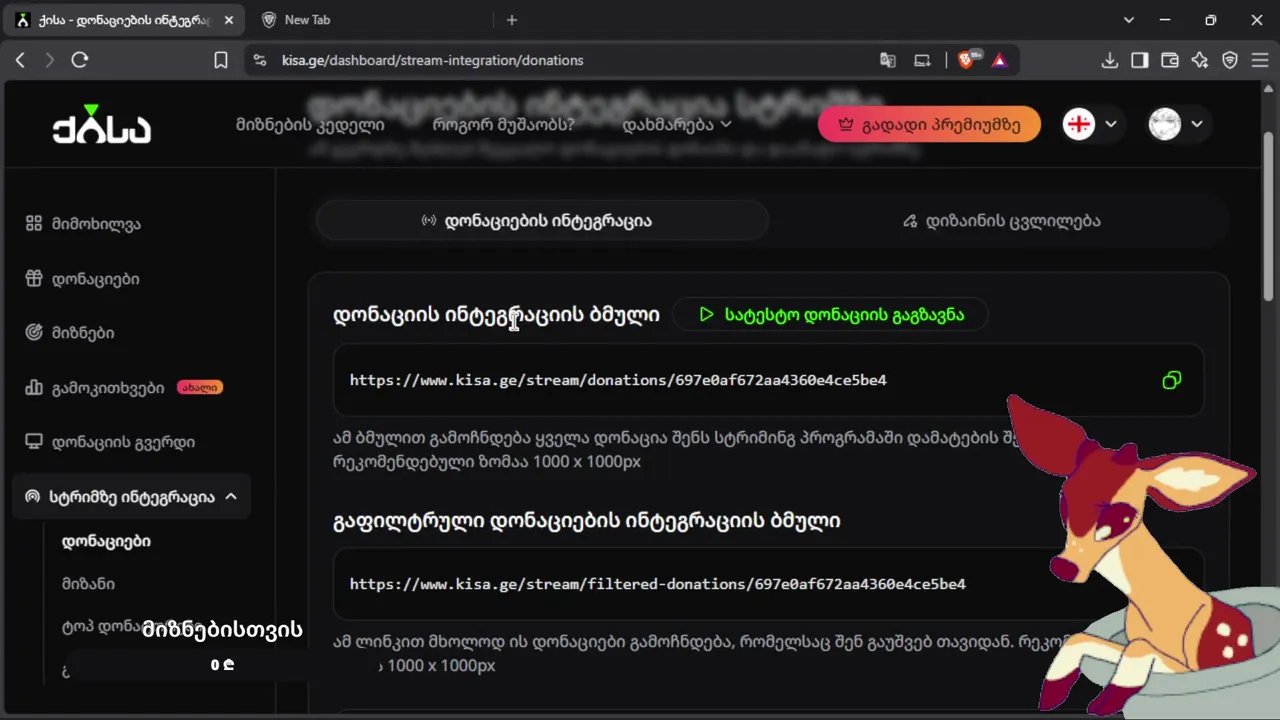The image size is (1280, 720).
Task: Open the profile menu chevron
Action: pos(1196,124)
